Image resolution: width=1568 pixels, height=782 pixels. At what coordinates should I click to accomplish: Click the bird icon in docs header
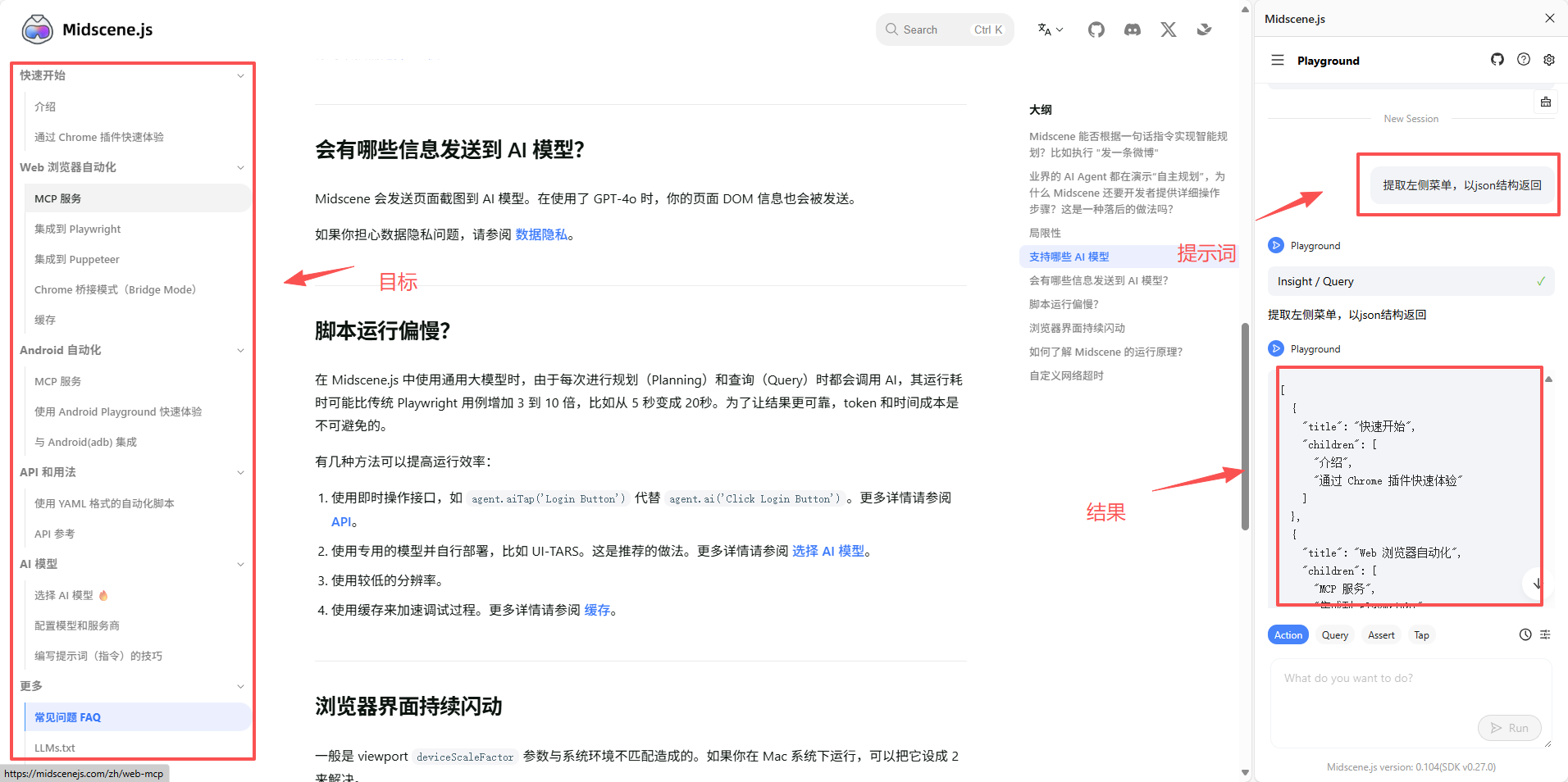click(x=1204, y=30)
